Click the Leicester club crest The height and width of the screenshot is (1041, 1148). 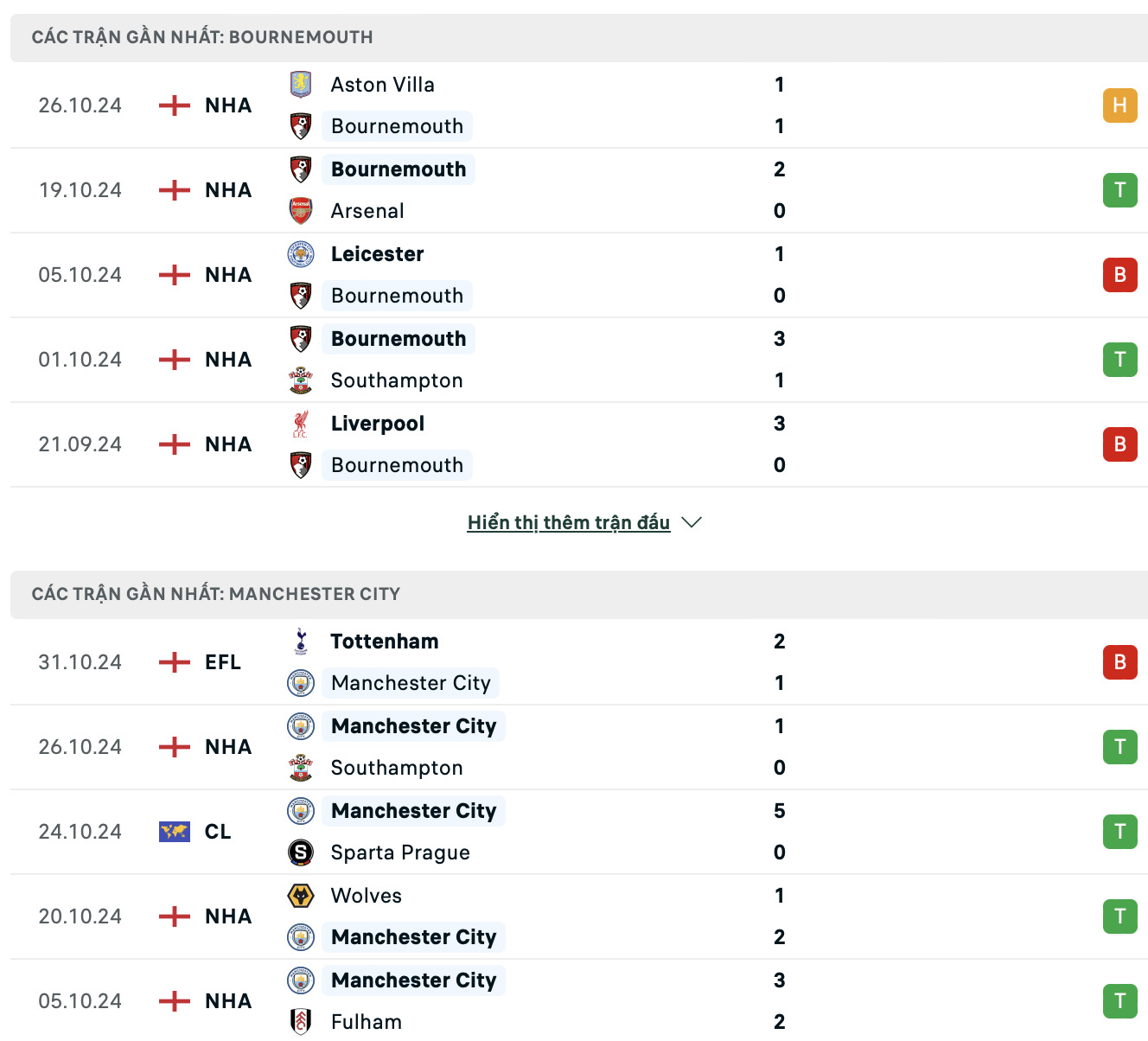pyautogui.click(x=301, y=254)
